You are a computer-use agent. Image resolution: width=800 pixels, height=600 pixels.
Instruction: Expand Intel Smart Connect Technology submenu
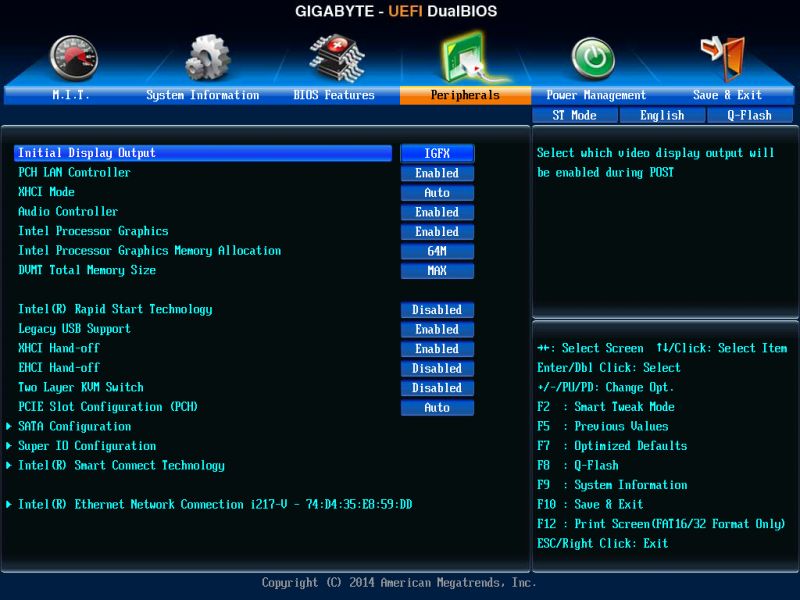121,465
